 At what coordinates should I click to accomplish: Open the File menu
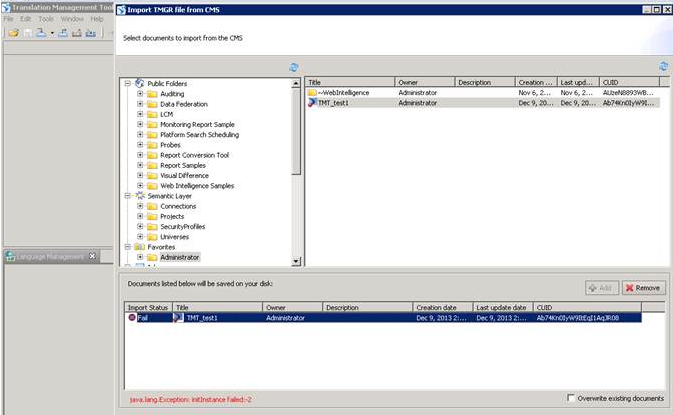(x=8, y=19)
